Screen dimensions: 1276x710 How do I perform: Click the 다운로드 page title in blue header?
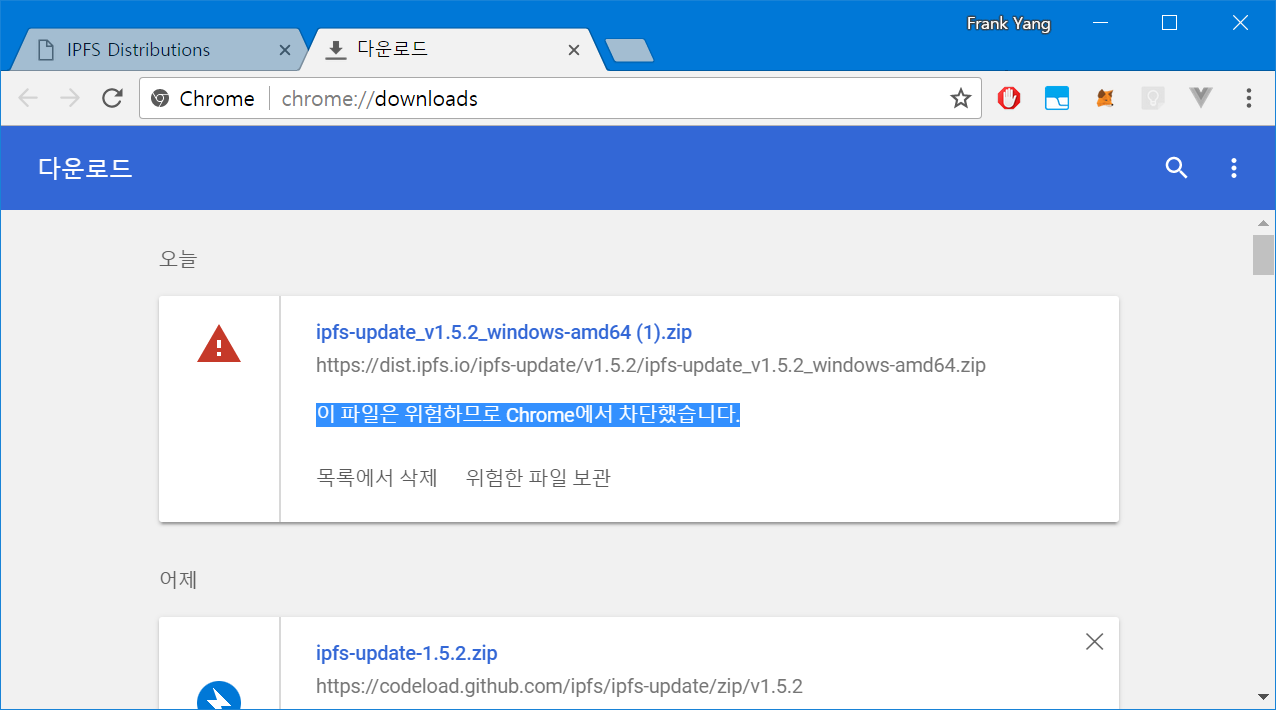coord(85,168)
